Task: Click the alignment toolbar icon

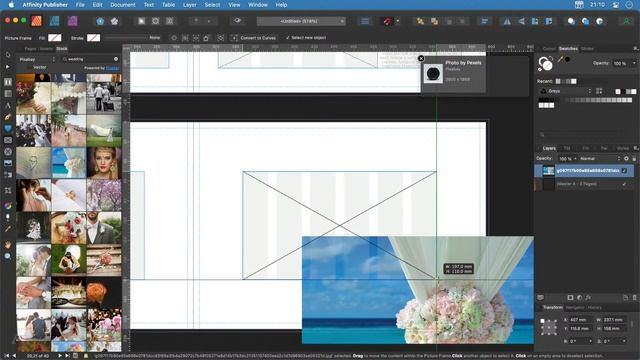Action: coord(484,21)
